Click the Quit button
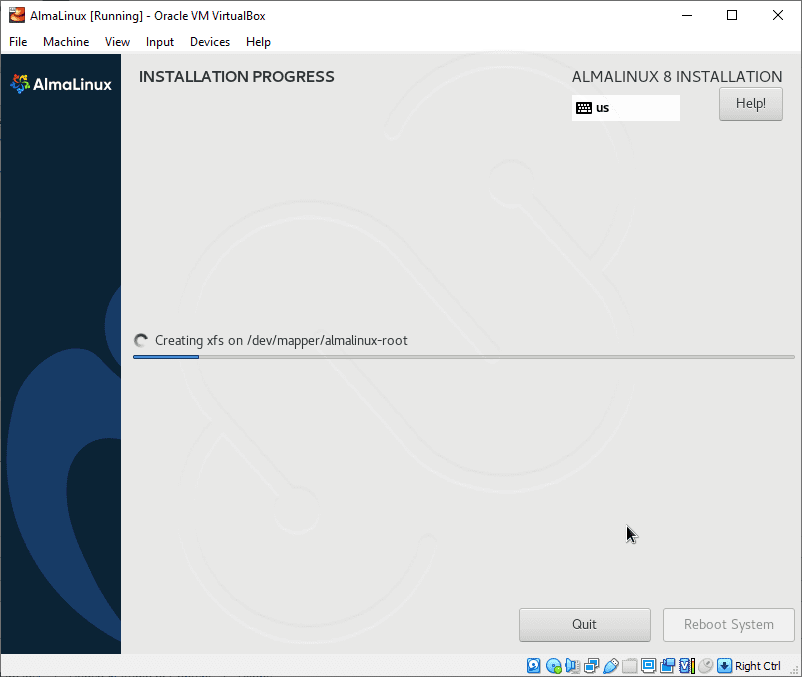Screen dimensions: 802x677 [585, 625]
